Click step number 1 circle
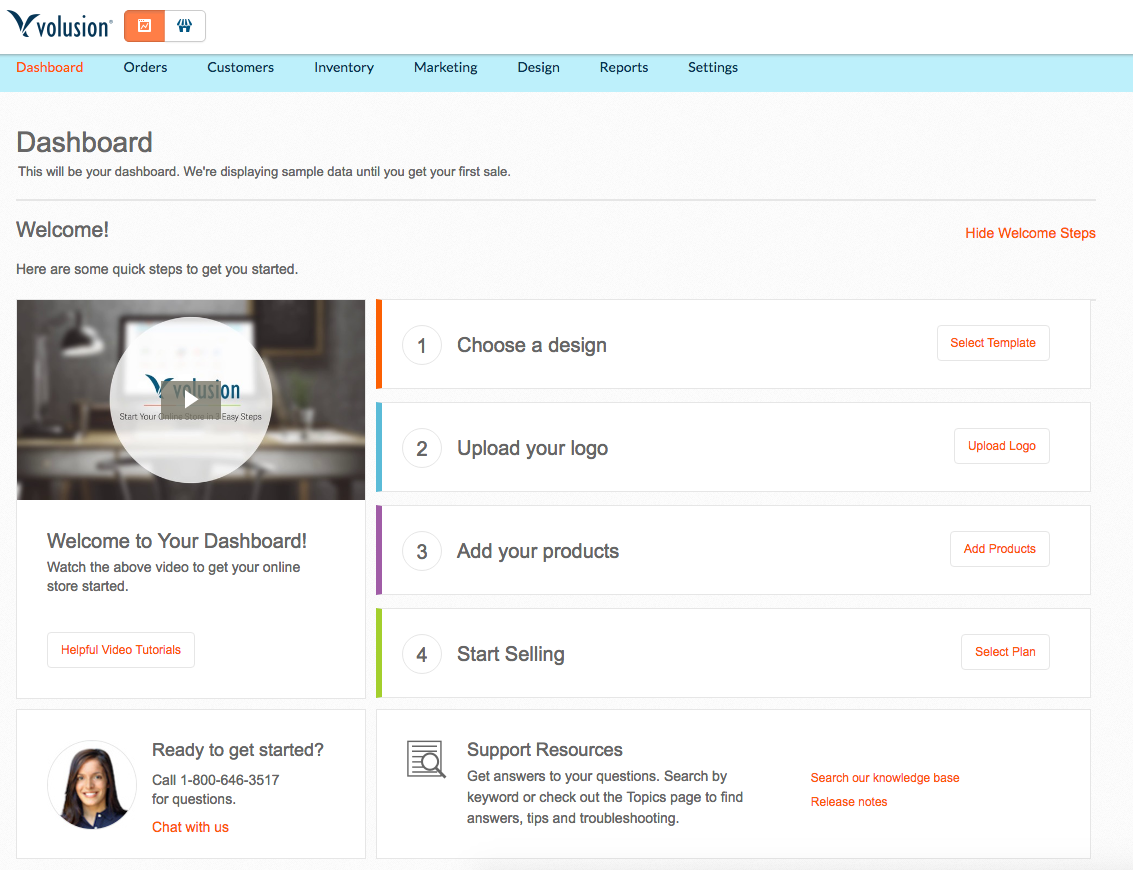The image size is (1133, 870). tap(422, 345)
